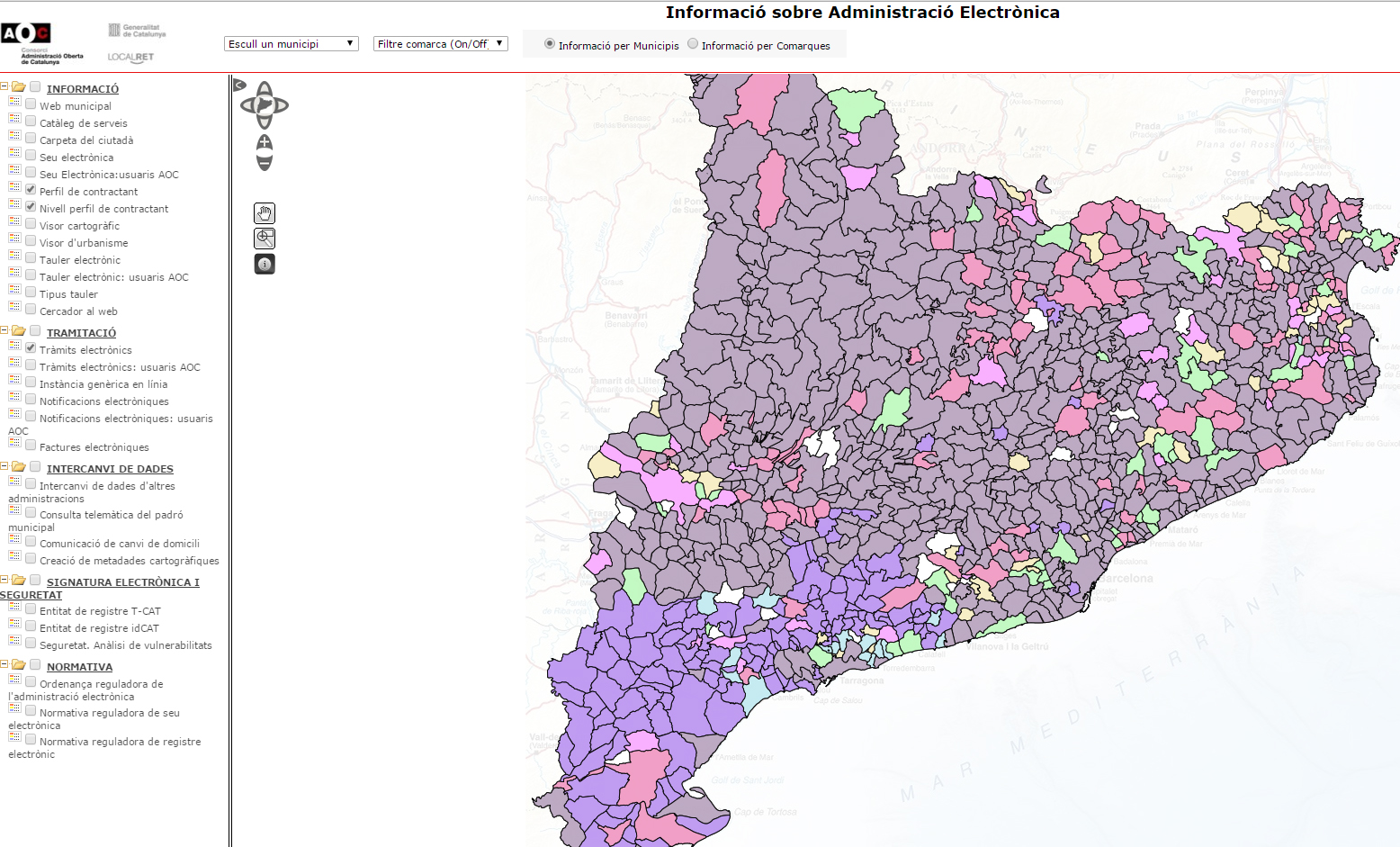Uncheck the Tràmits electrònics layer
This screenshot has width=1400, height=847.
[x=31, y=348]
